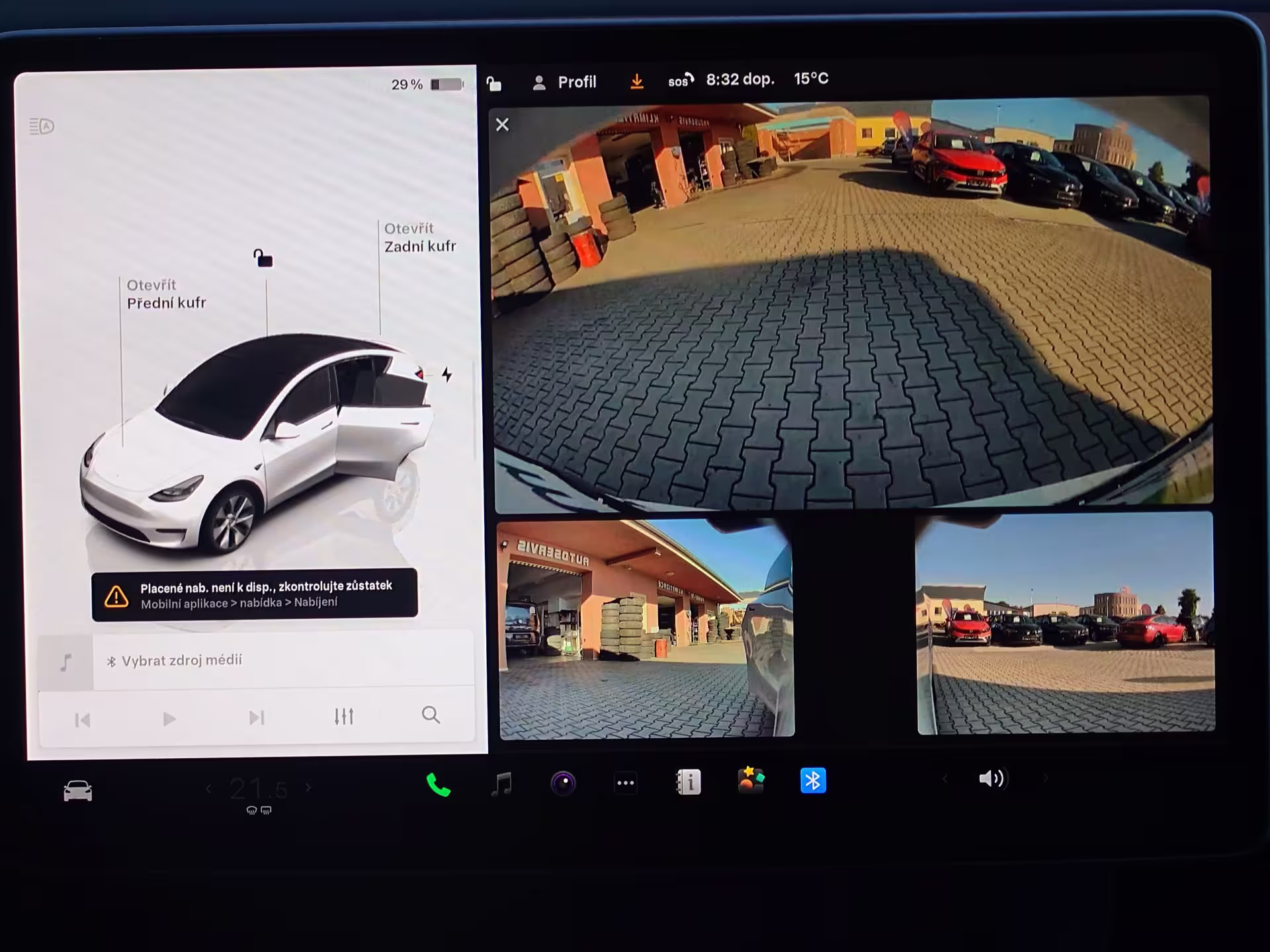Select the left side repeater camera feed

[646, 627]
